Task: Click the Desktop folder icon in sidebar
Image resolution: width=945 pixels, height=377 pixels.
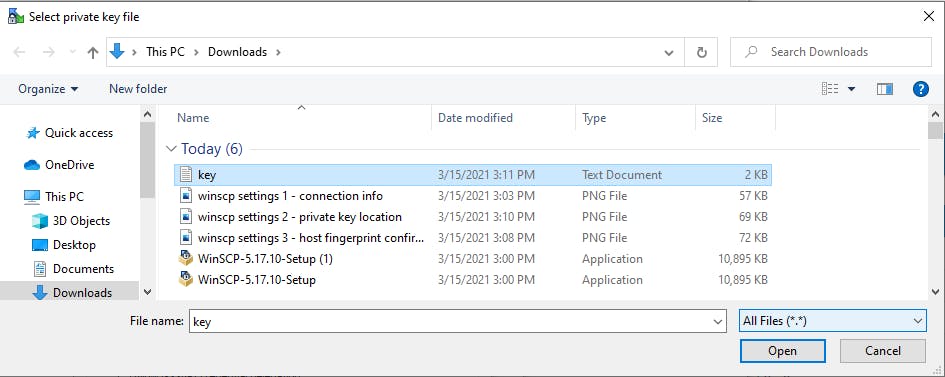Action: tap(40, 245)
